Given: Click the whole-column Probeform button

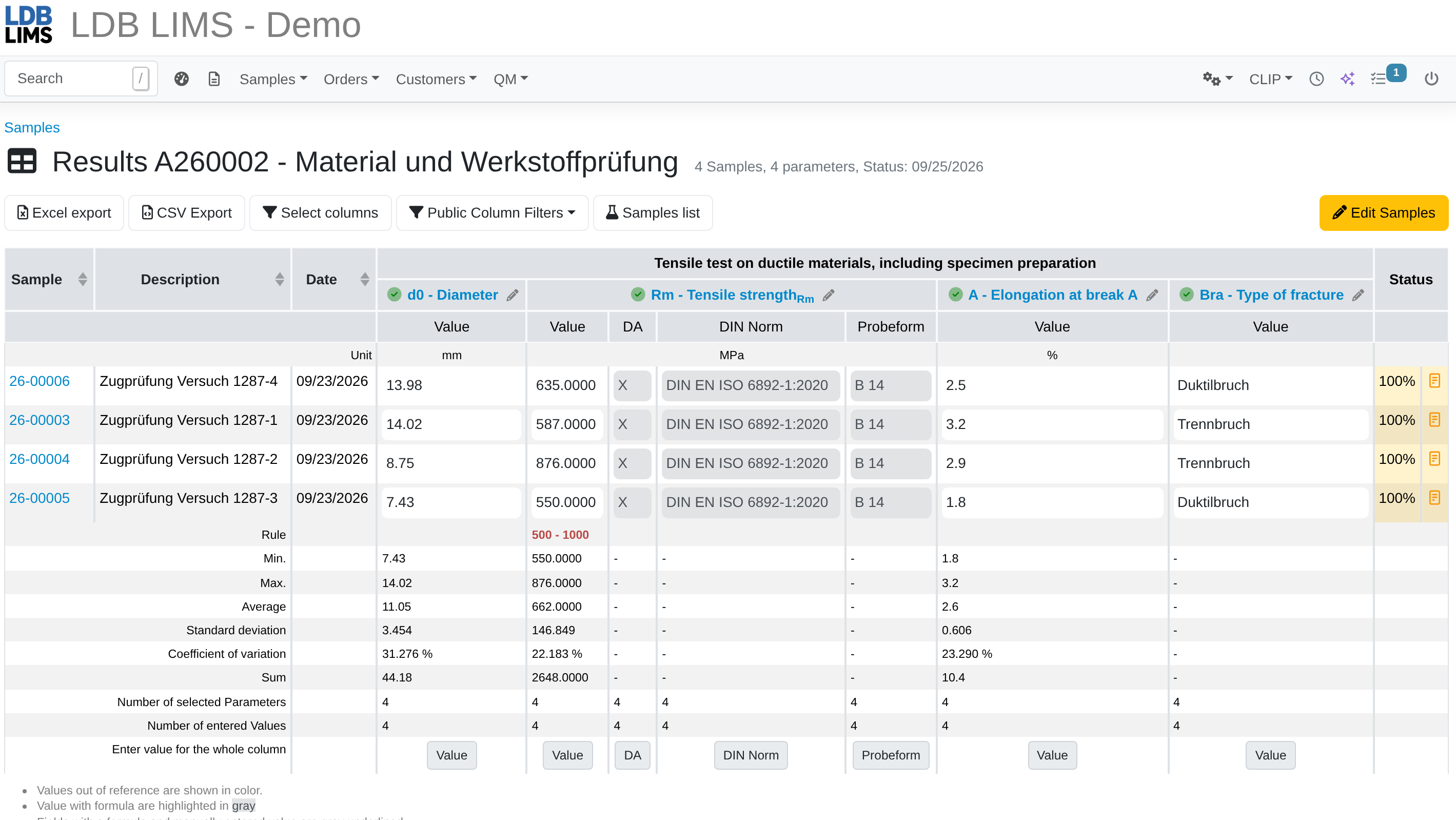Looking at the screenshot, I should click(x=891, y=755).
